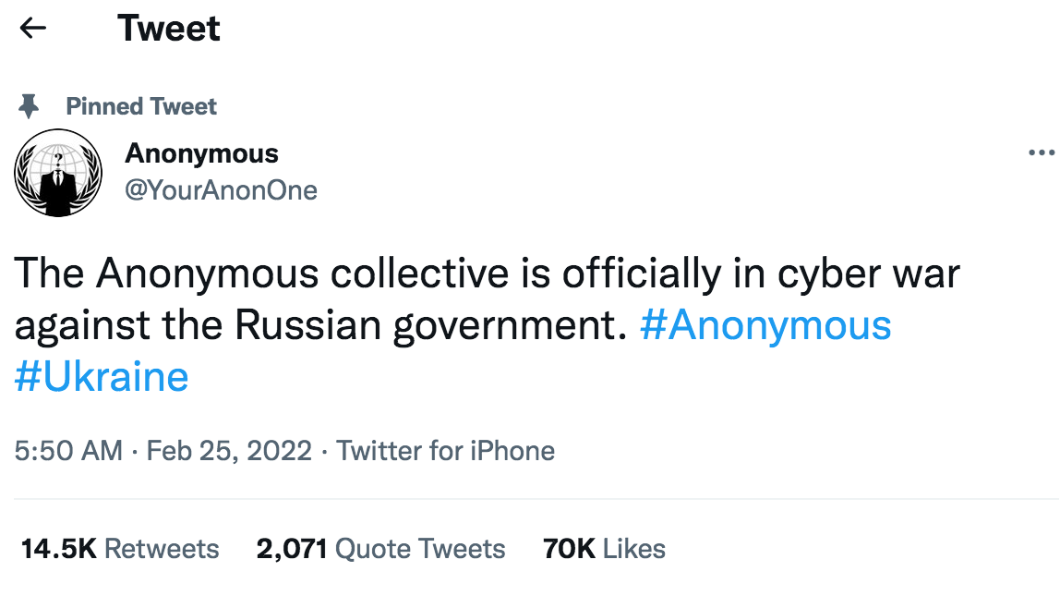The image size is (1060, 596).
Task: Open the Anonymous profile avatar
Action: point(58,173)
